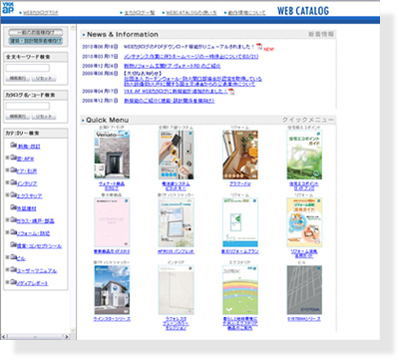
Task: Select the 建築・設計関係者様向け button
Action: click(36, 41)
